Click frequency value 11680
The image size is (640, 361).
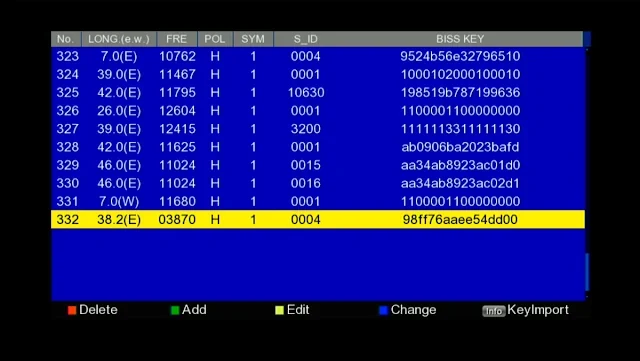177,201
